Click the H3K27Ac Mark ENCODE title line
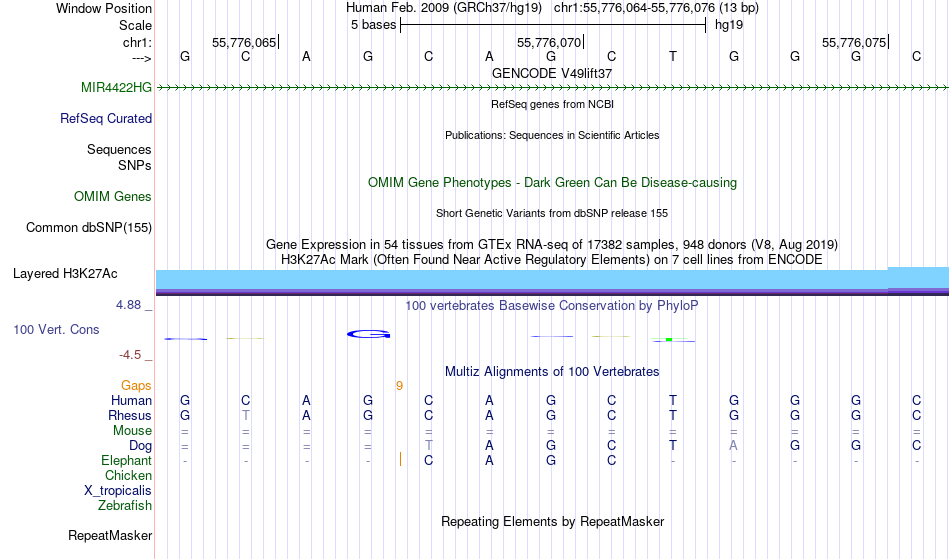Screen dimensions: 950x559 coord(552,260)
